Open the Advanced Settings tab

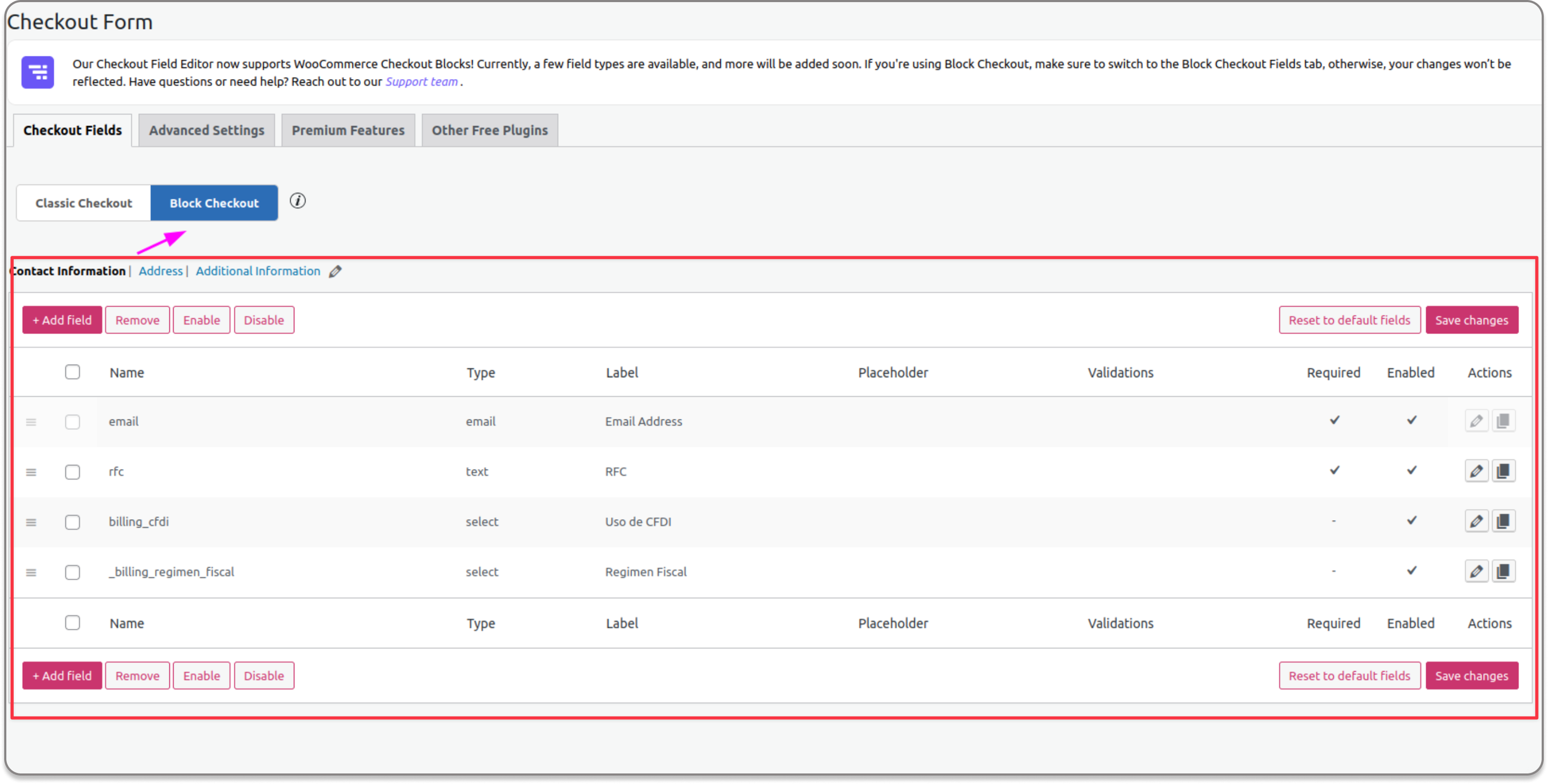[x=207, y=130]
